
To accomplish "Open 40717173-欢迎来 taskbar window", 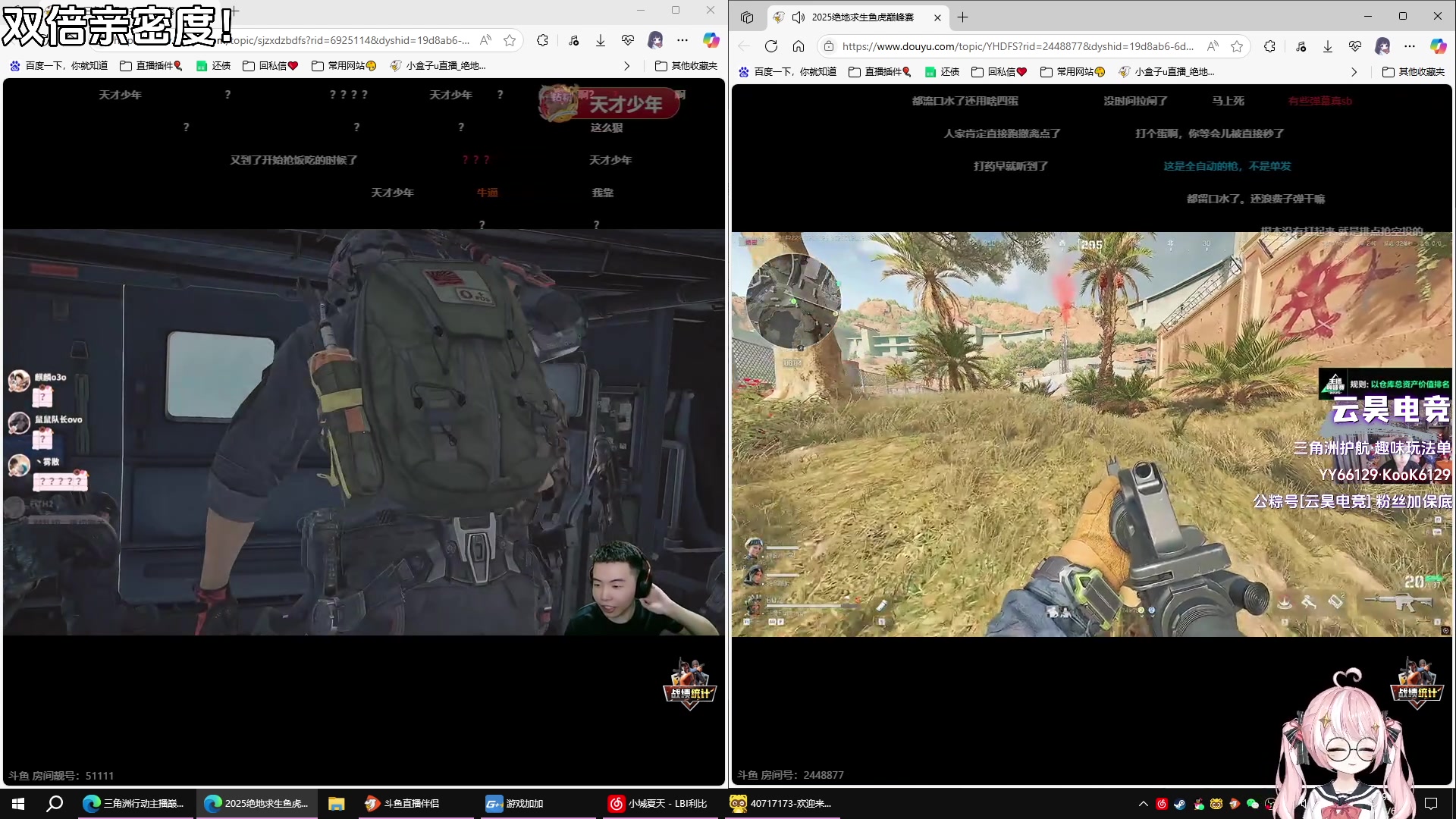I will click(x=781, y=803).
